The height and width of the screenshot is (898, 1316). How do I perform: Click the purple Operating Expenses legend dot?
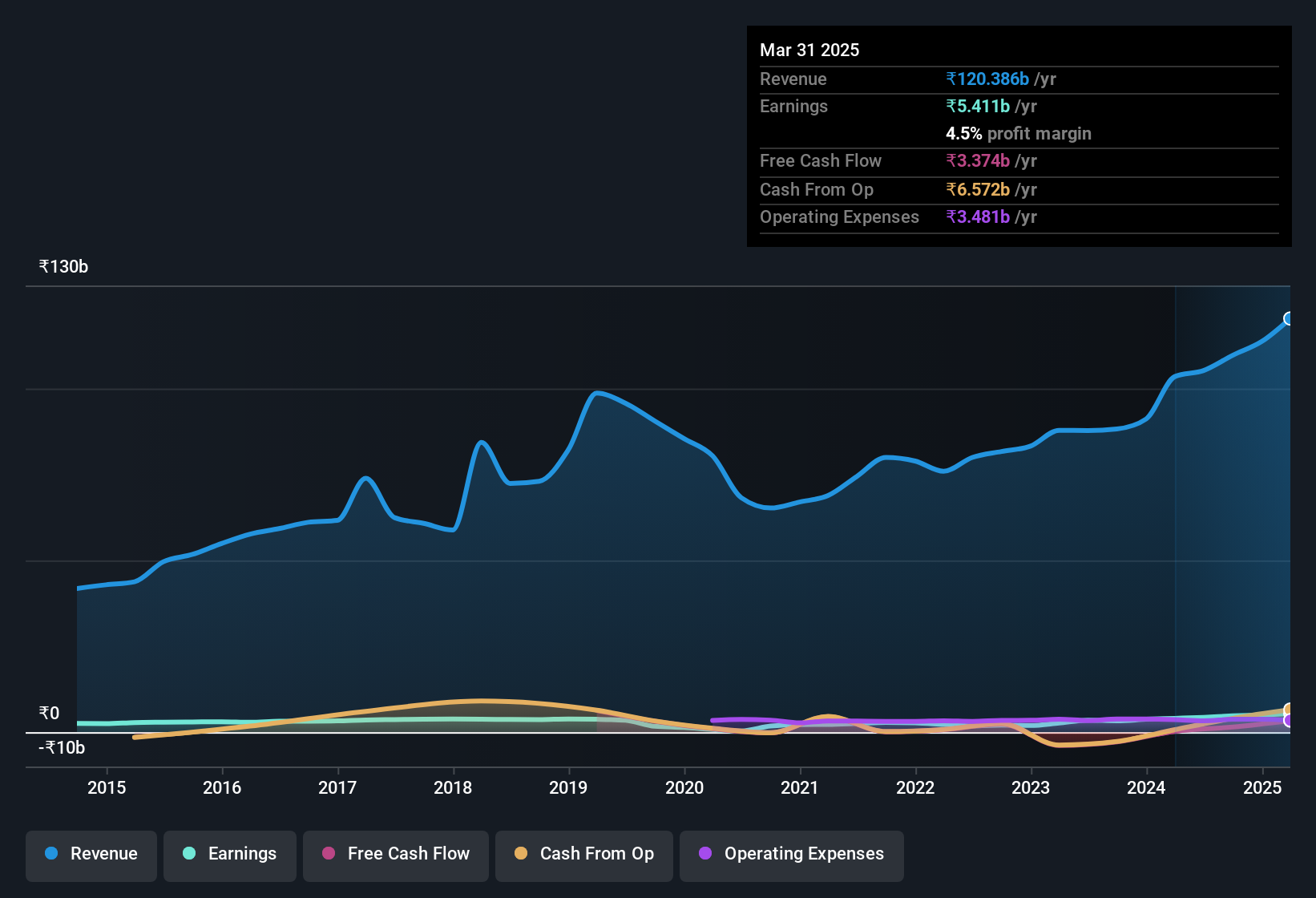coord(705,854)
